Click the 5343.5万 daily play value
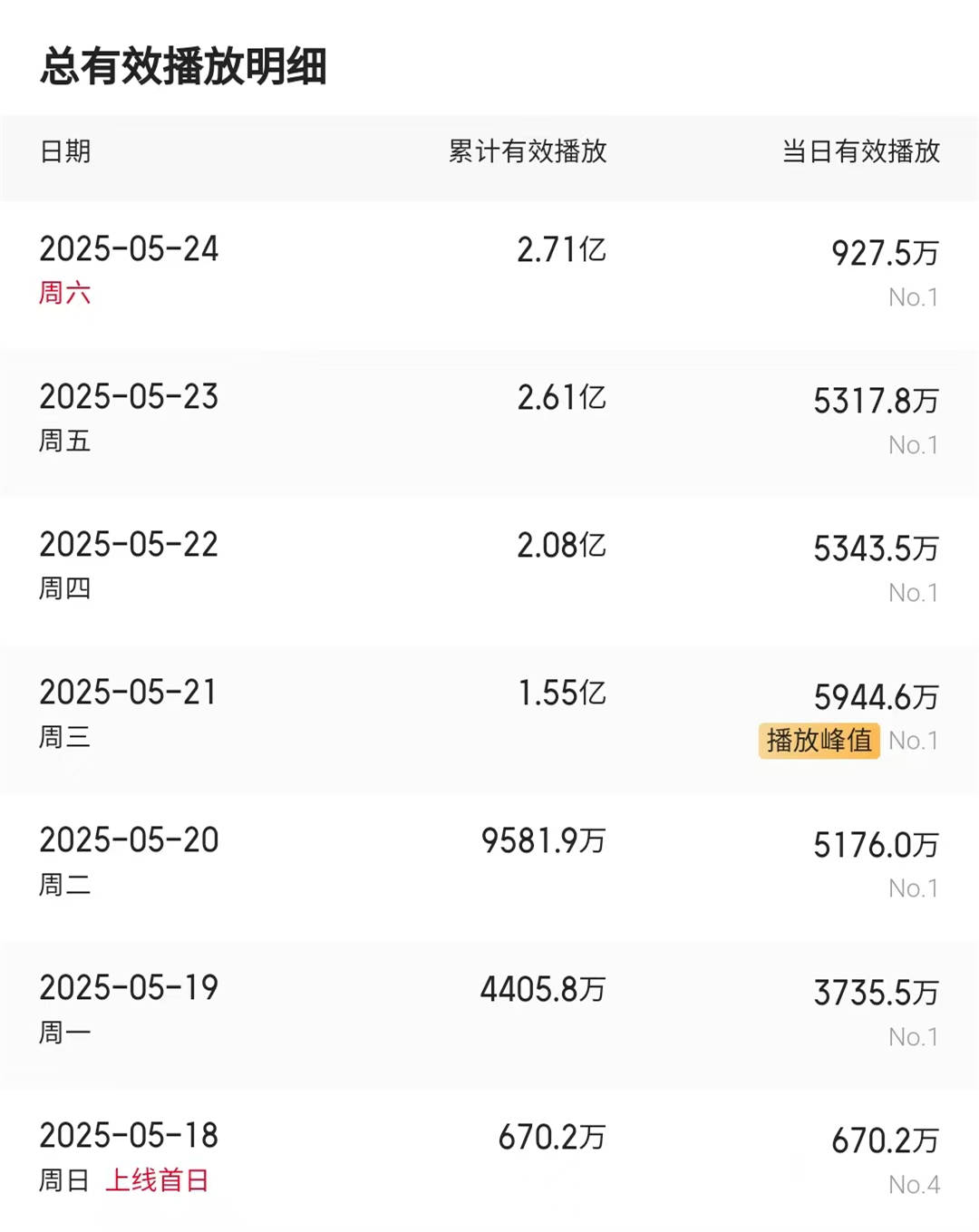This screenshot has height=1232, width=979. [x=876, y=548]
